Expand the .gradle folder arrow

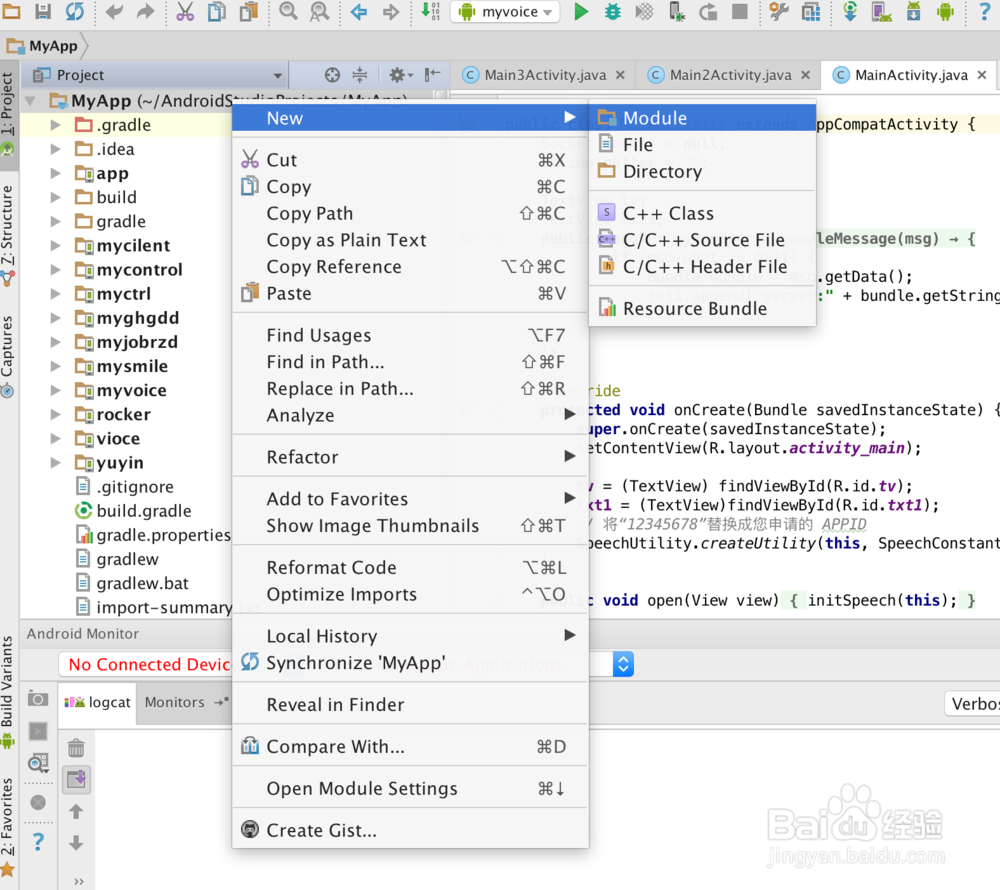click(56, 125)
